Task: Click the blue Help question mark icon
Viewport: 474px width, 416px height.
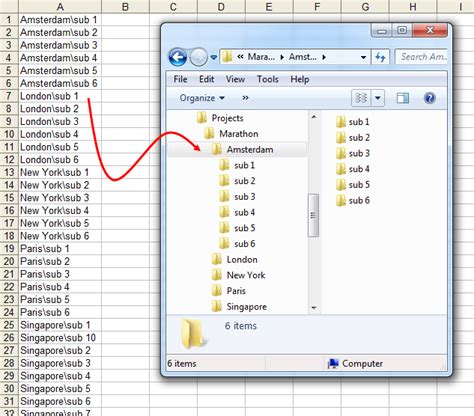Action: 429,98
